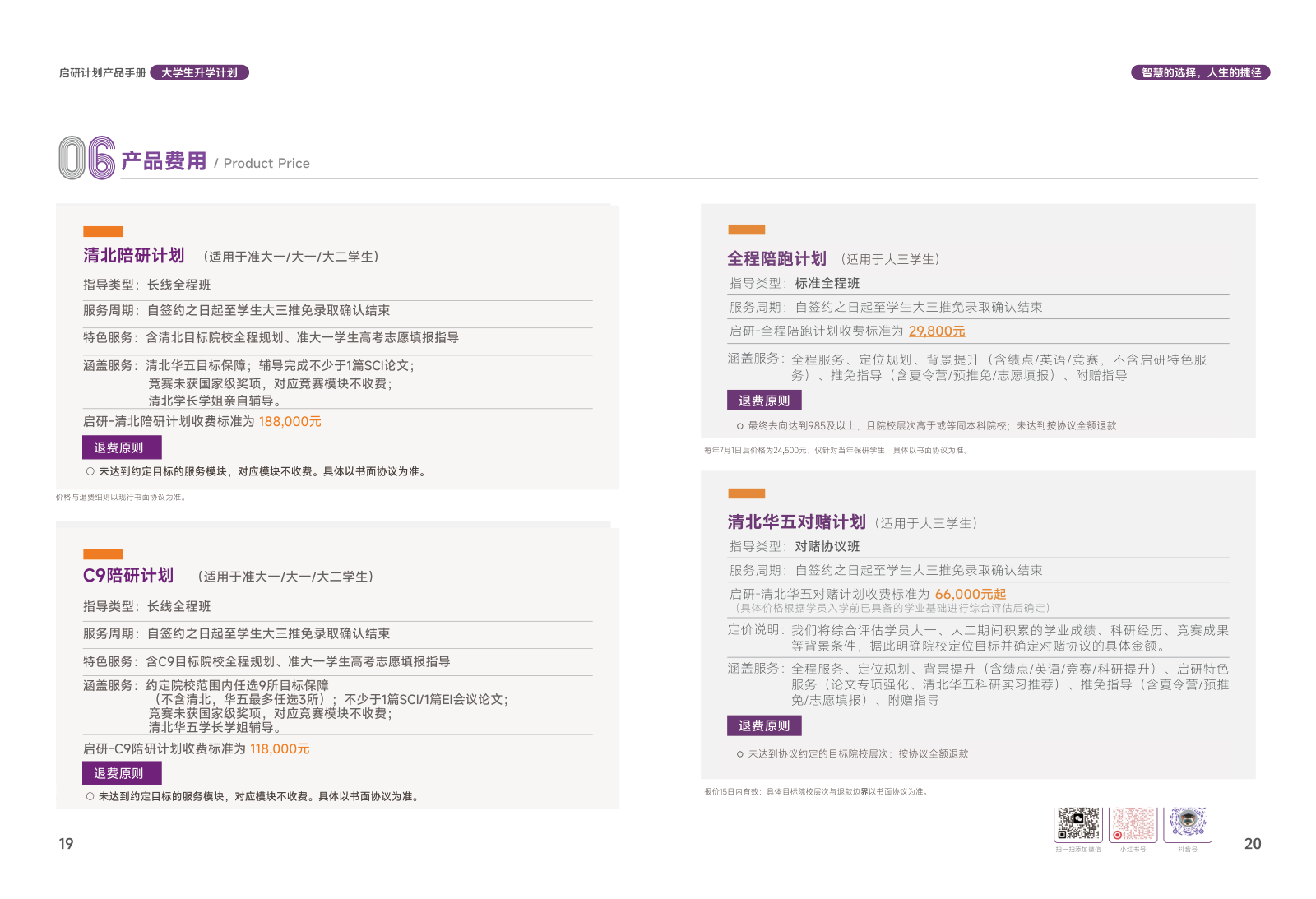Click 退费原则 label in C9陪研计划 card
1316x899 pixels.
122,773
